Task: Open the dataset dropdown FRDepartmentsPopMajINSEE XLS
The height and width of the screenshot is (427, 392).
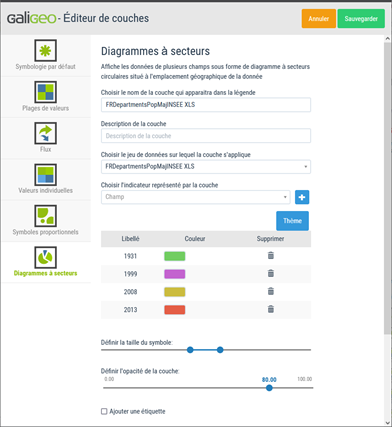Action: (206, 167)
